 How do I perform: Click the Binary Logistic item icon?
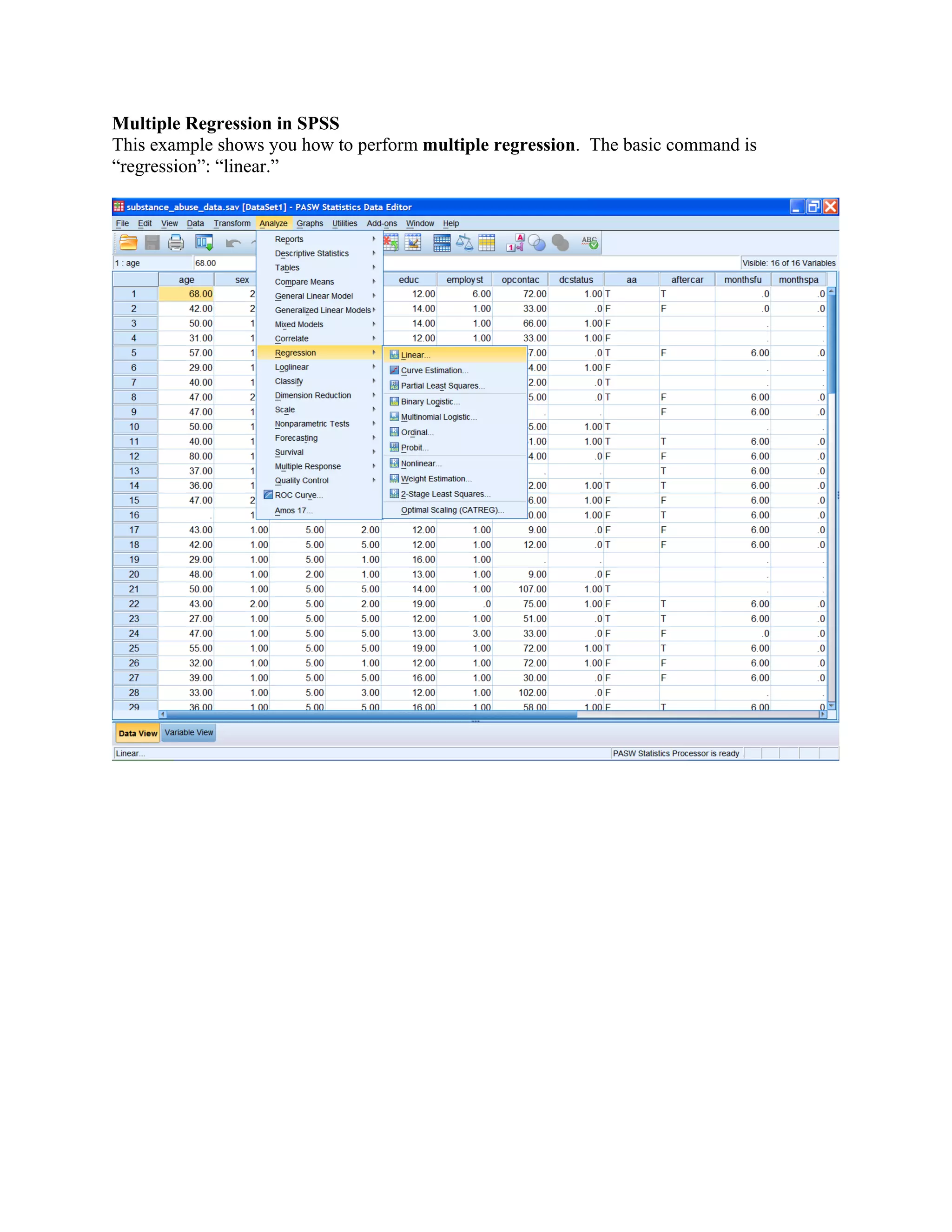[394, 401]
